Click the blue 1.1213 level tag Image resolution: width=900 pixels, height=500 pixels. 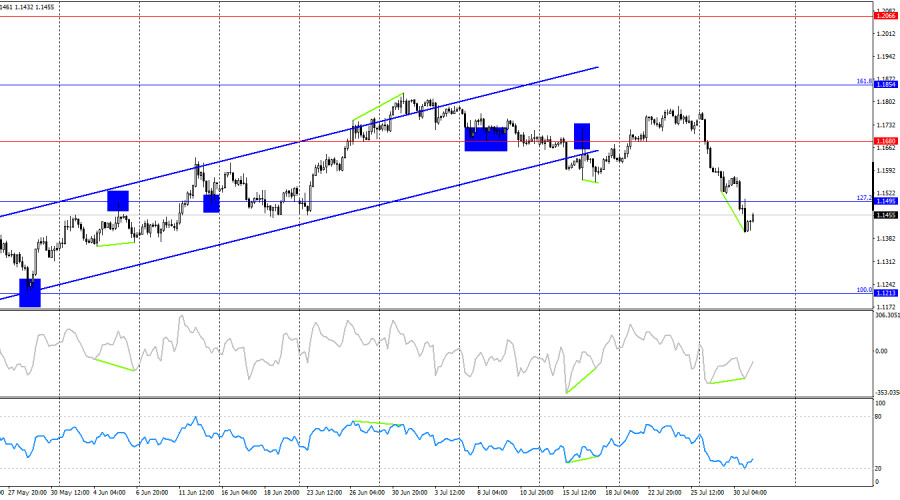tap(886, 293)
